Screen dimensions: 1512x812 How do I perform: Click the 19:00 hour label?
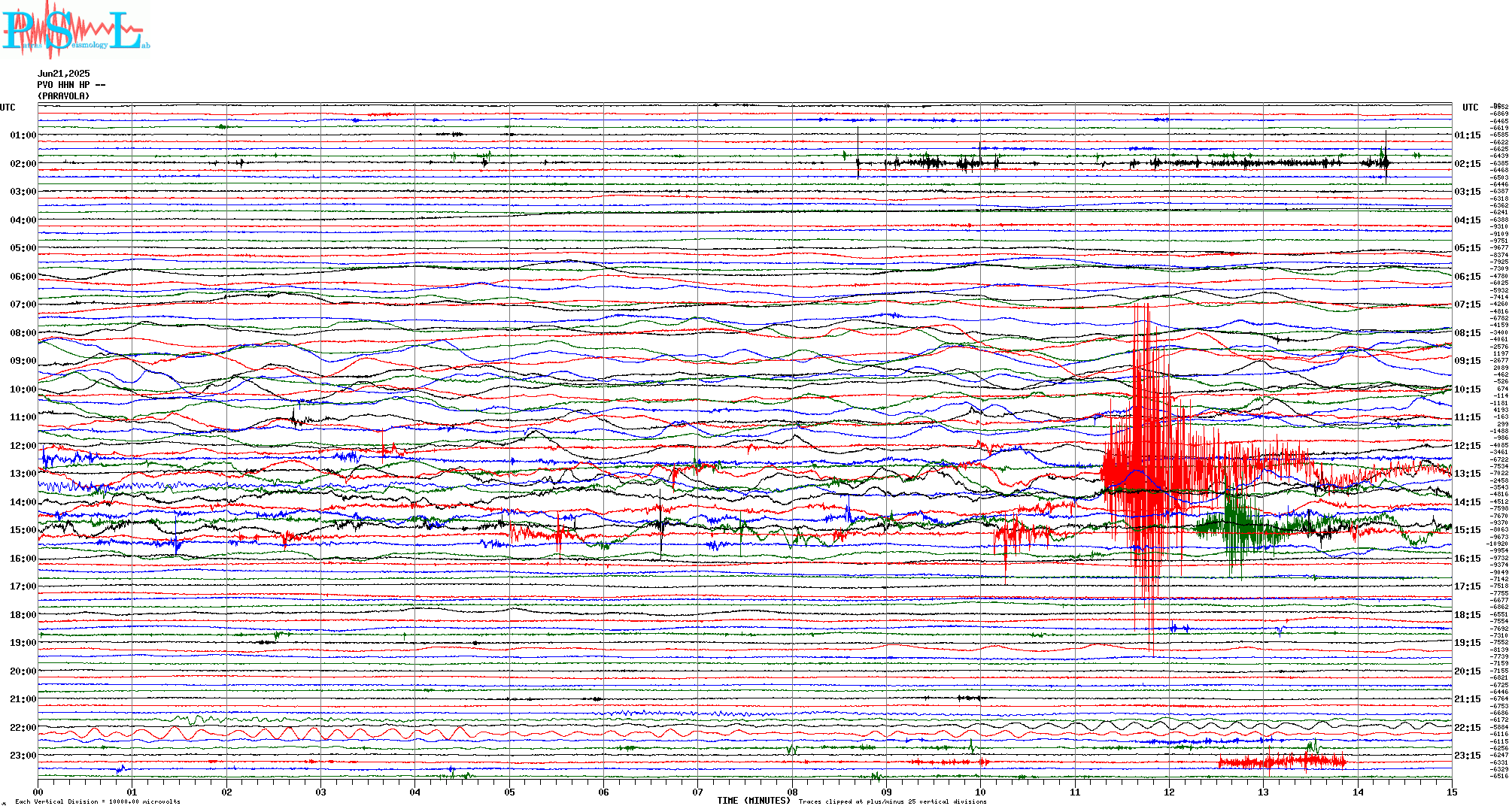click(x=23, y=643)
